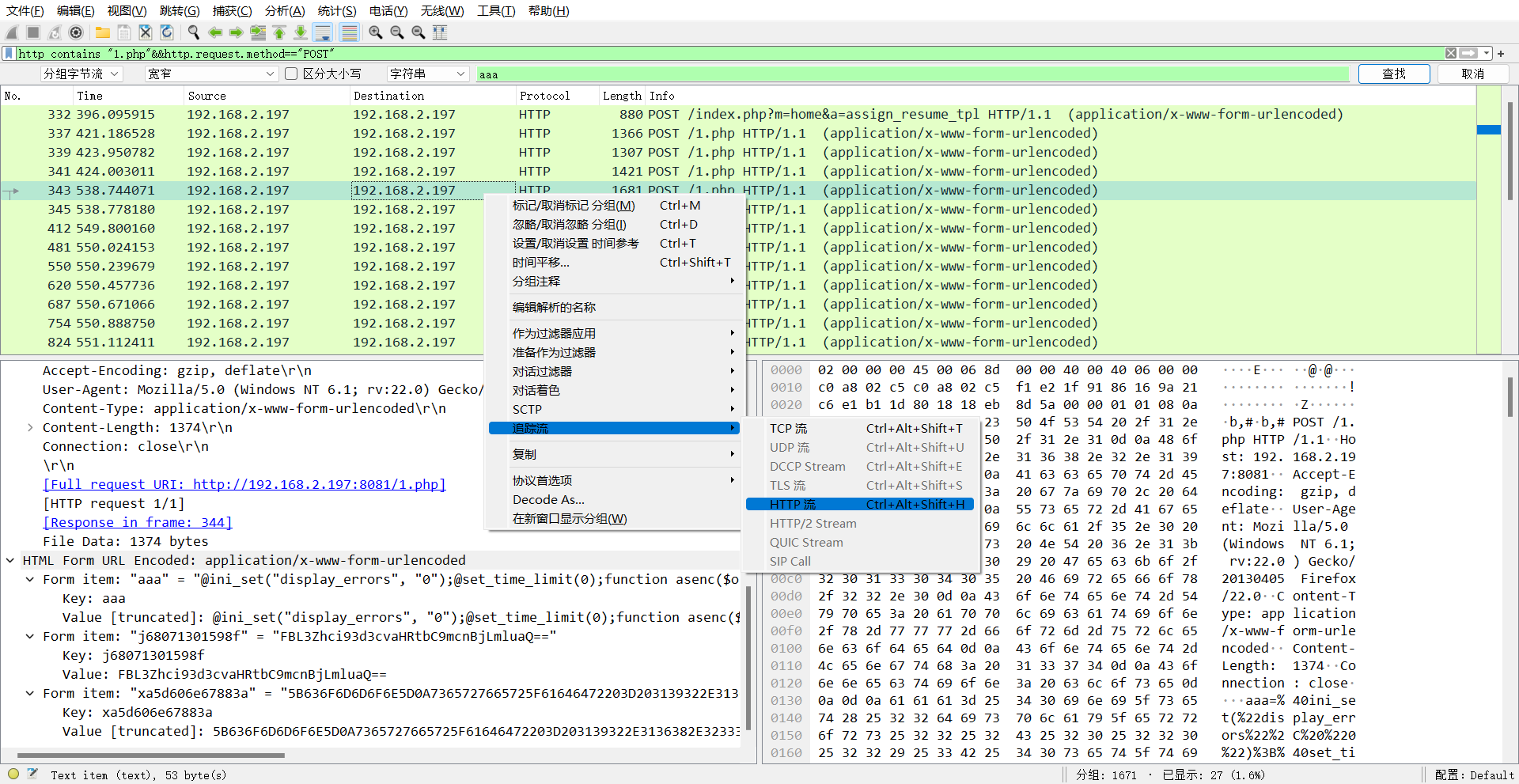The image size is (1519, 784).
Task: Click the zoom out magnifier icon
Action: [397, 32]
